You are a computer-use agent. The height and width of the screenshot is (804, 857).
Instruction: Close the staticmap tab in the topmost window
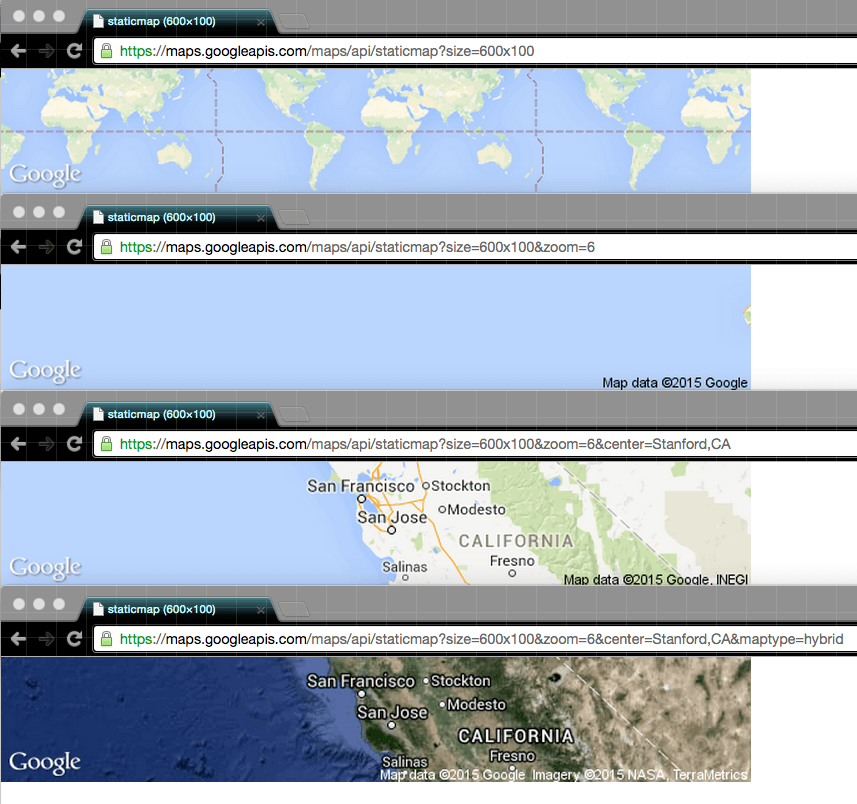261,22
